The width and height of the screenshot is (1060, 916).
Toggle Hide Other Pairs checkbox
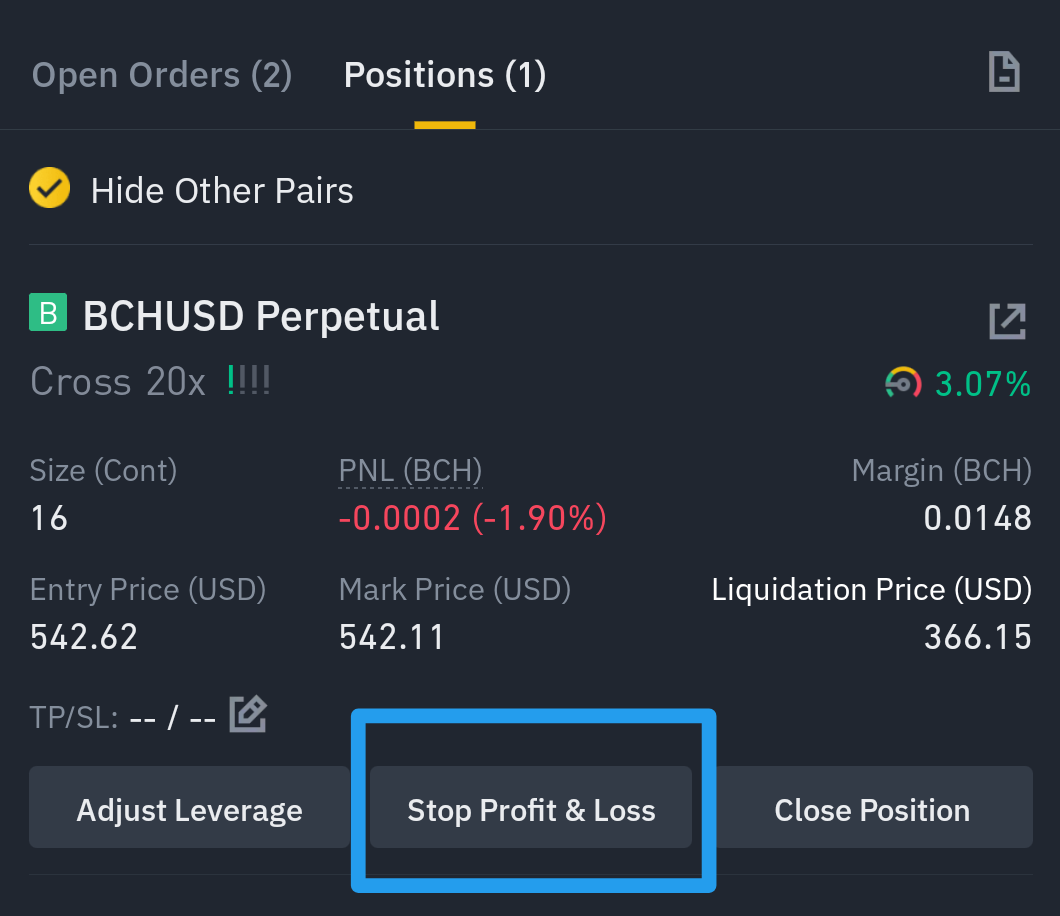49,187
